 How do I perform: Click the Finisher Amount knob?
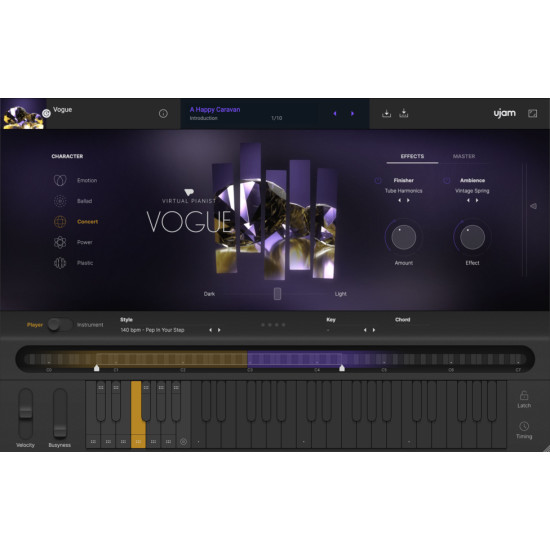click(x=404, y=237)
